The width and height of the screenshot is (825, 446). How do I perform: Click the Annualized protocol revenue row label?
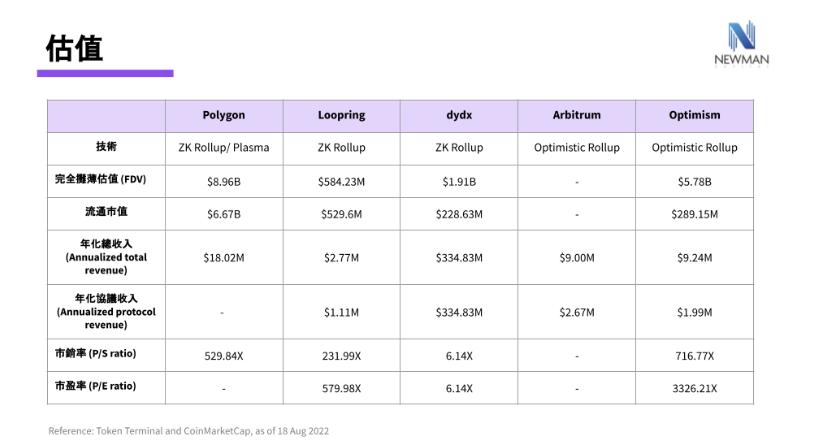(106, 311)
